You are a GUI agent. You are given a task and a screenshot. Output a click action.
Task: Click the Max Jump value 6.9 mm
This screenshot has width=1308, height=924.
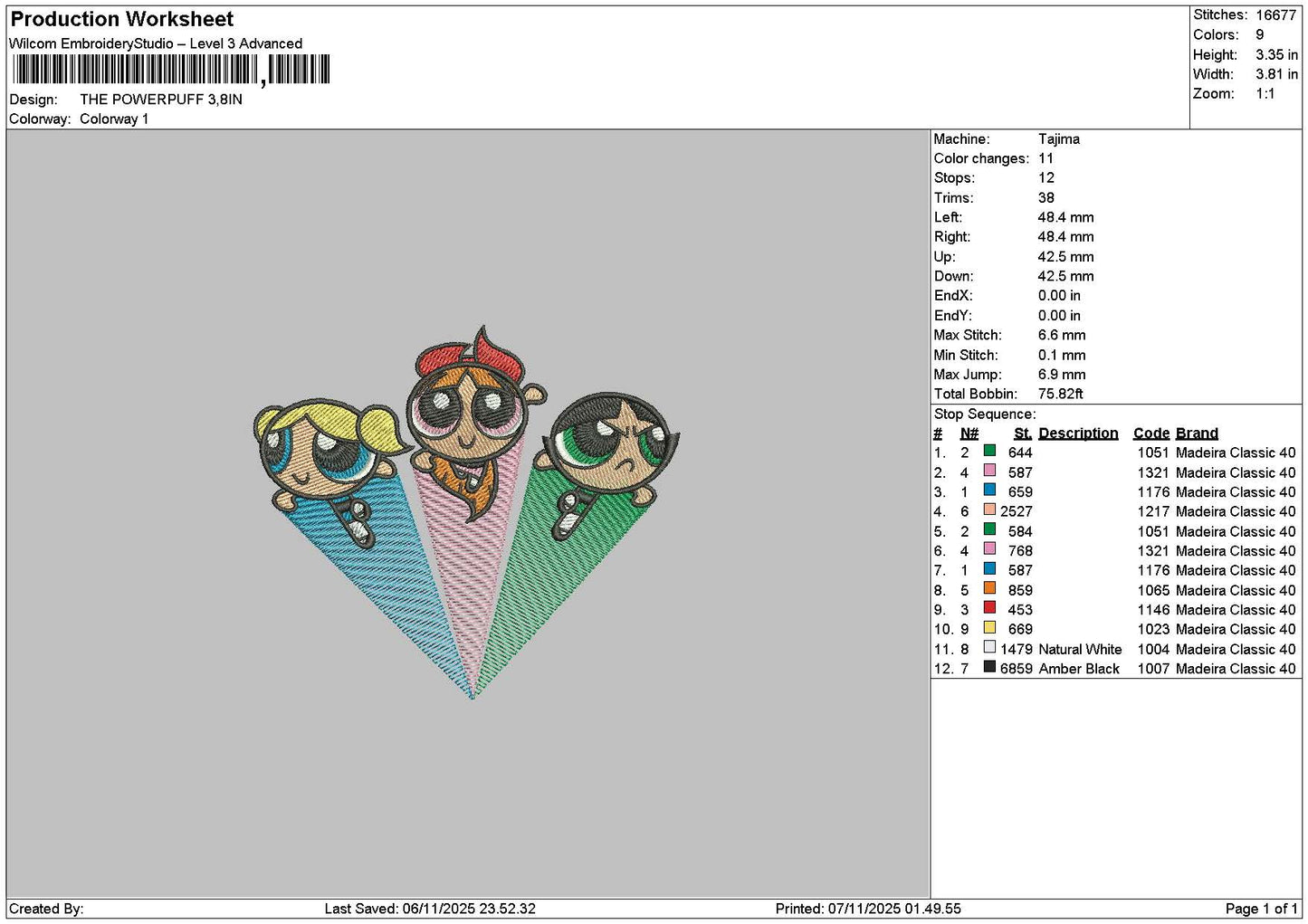1062,375
